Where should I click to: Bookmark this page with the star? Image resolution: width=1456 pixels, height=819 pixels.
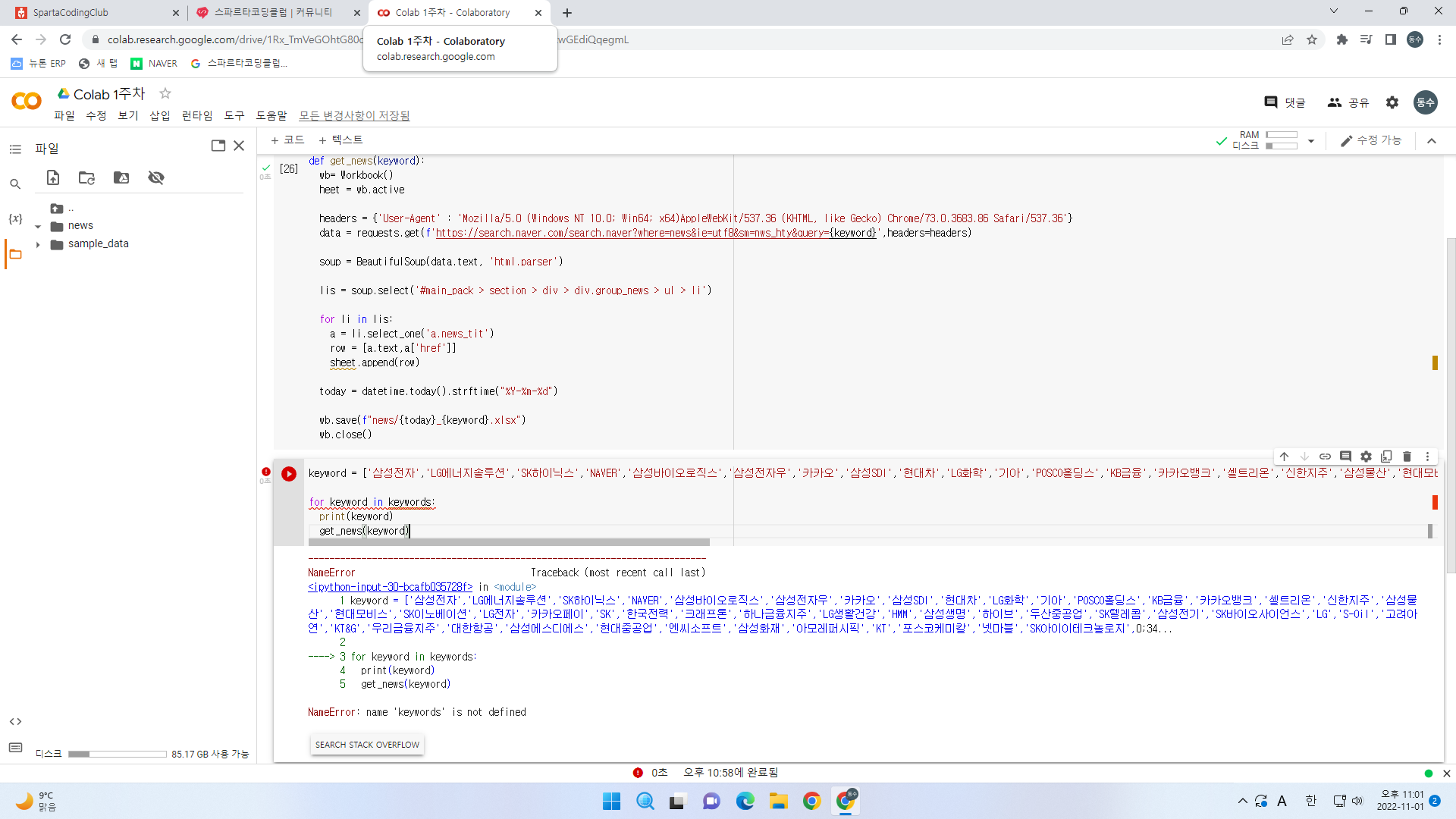pyautogui.click(x=1312, y=39)
